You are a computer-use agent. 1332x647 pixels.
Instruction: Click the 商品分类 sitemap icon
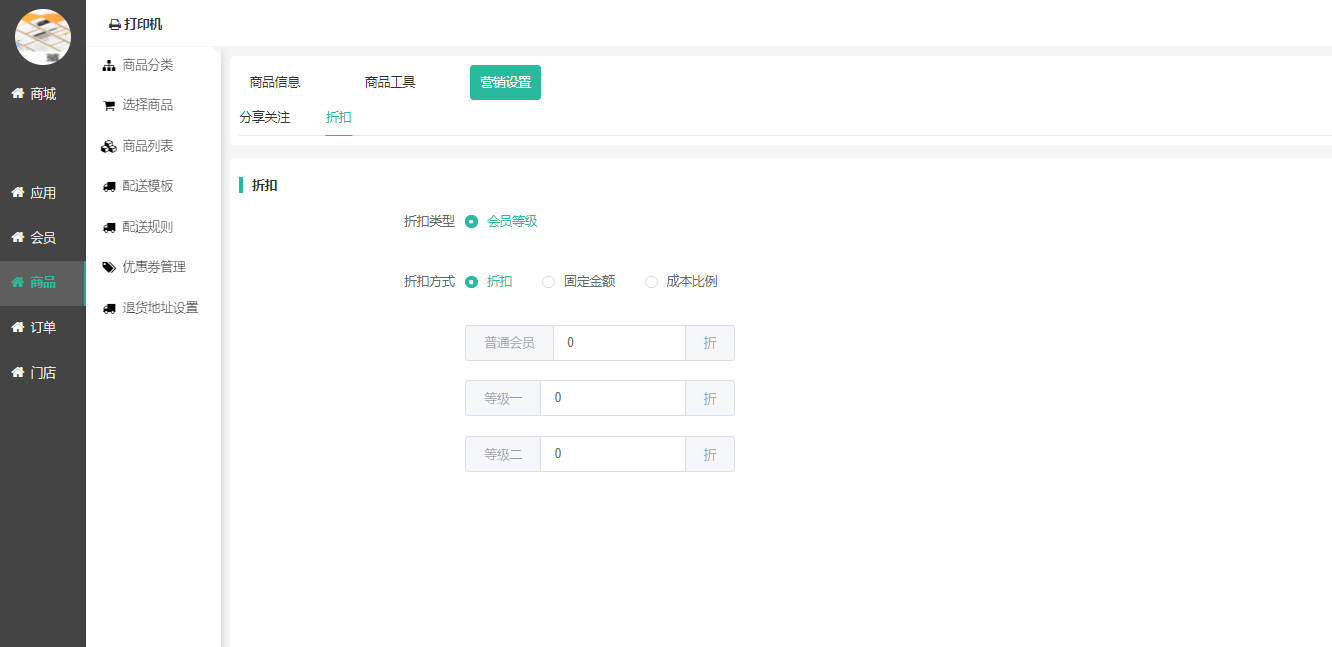pyautogui.click(x=109, y=66)
